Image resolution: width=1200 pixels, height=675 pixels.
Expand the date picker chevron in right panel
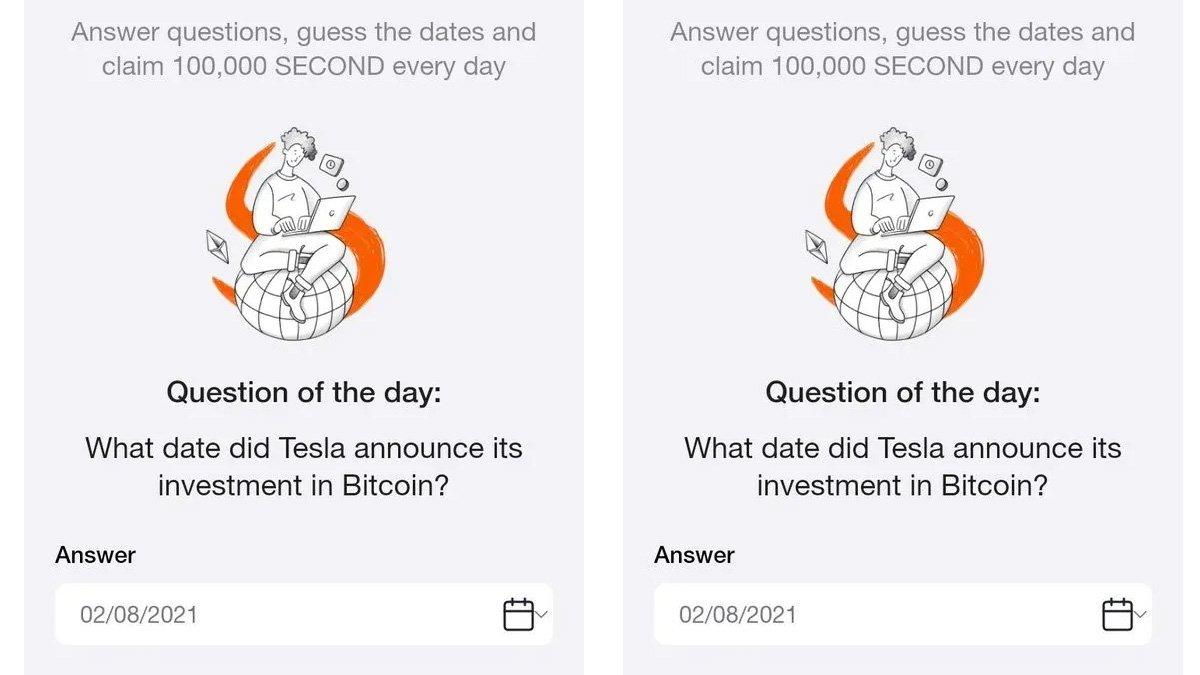coord(1141,614)
